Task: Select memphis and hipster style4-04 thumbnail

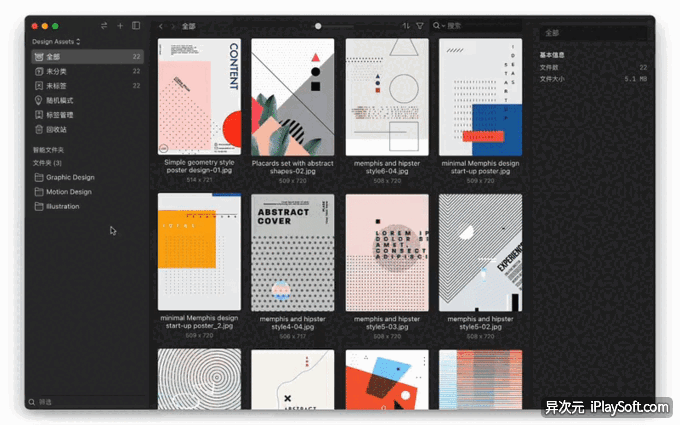Action: 293,252
